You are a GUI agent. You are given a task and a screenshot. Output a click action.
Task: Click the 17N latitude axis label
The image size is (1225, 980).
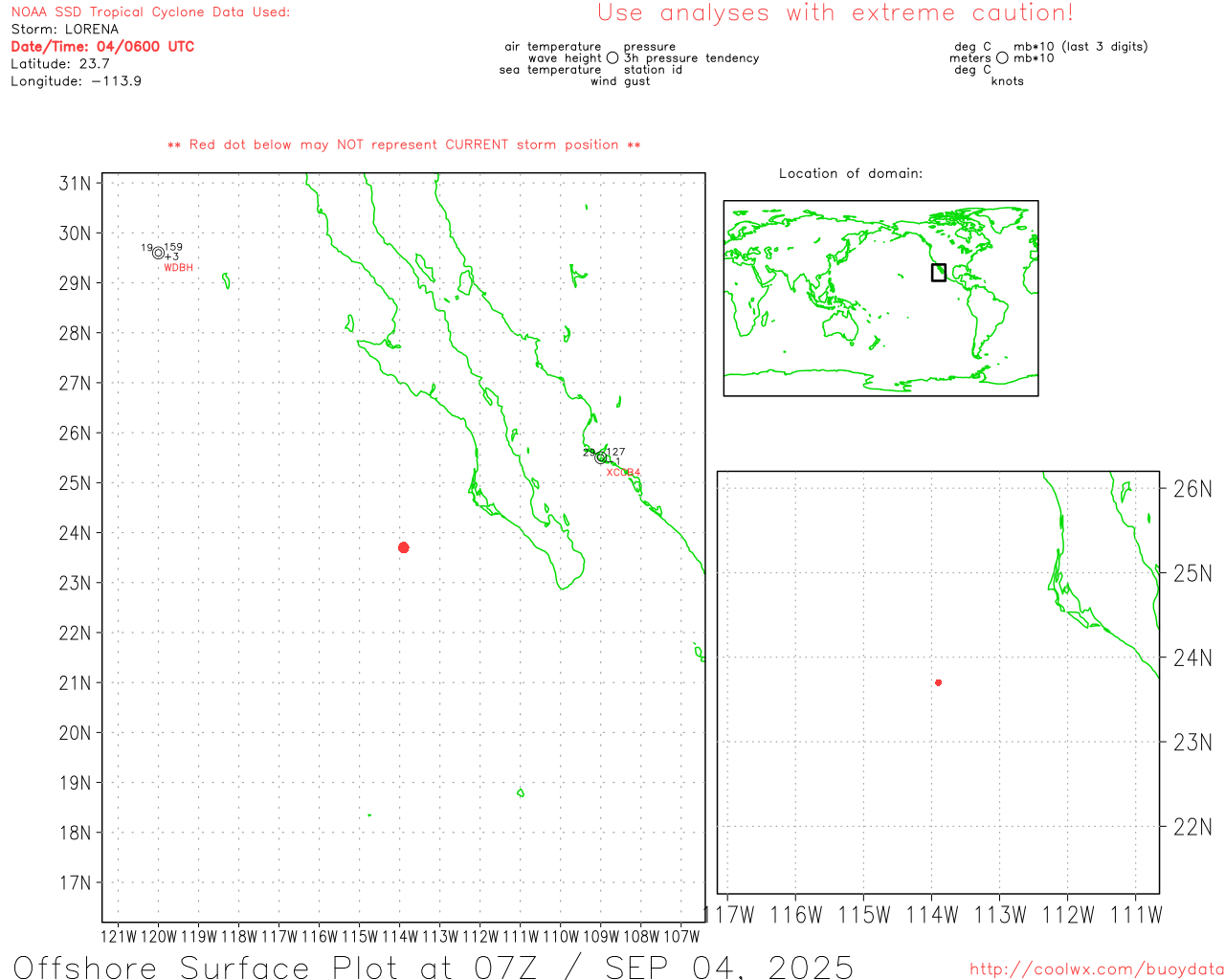pos(76,882)
